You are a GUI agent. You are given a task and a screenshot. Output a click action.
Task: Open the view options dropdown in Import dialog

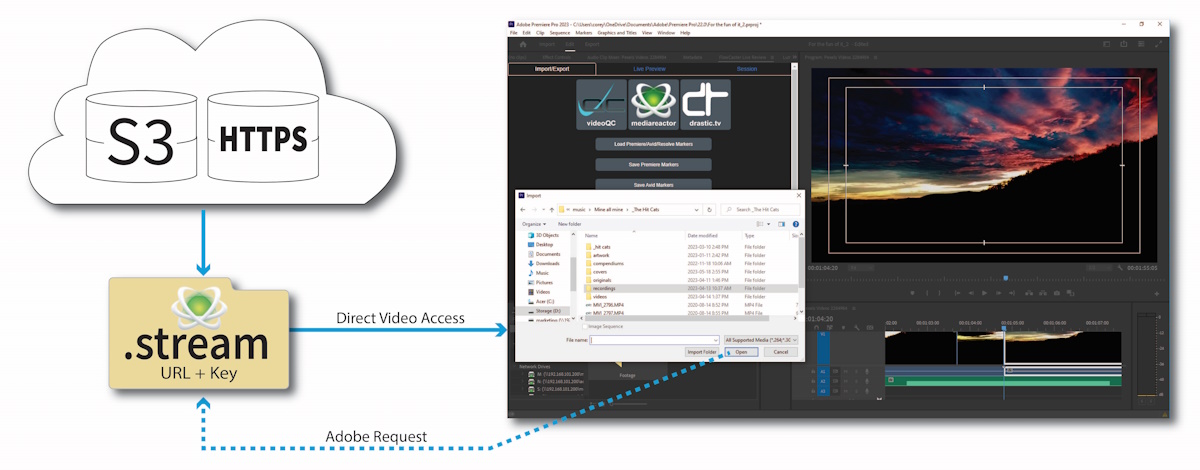[768, 224]
